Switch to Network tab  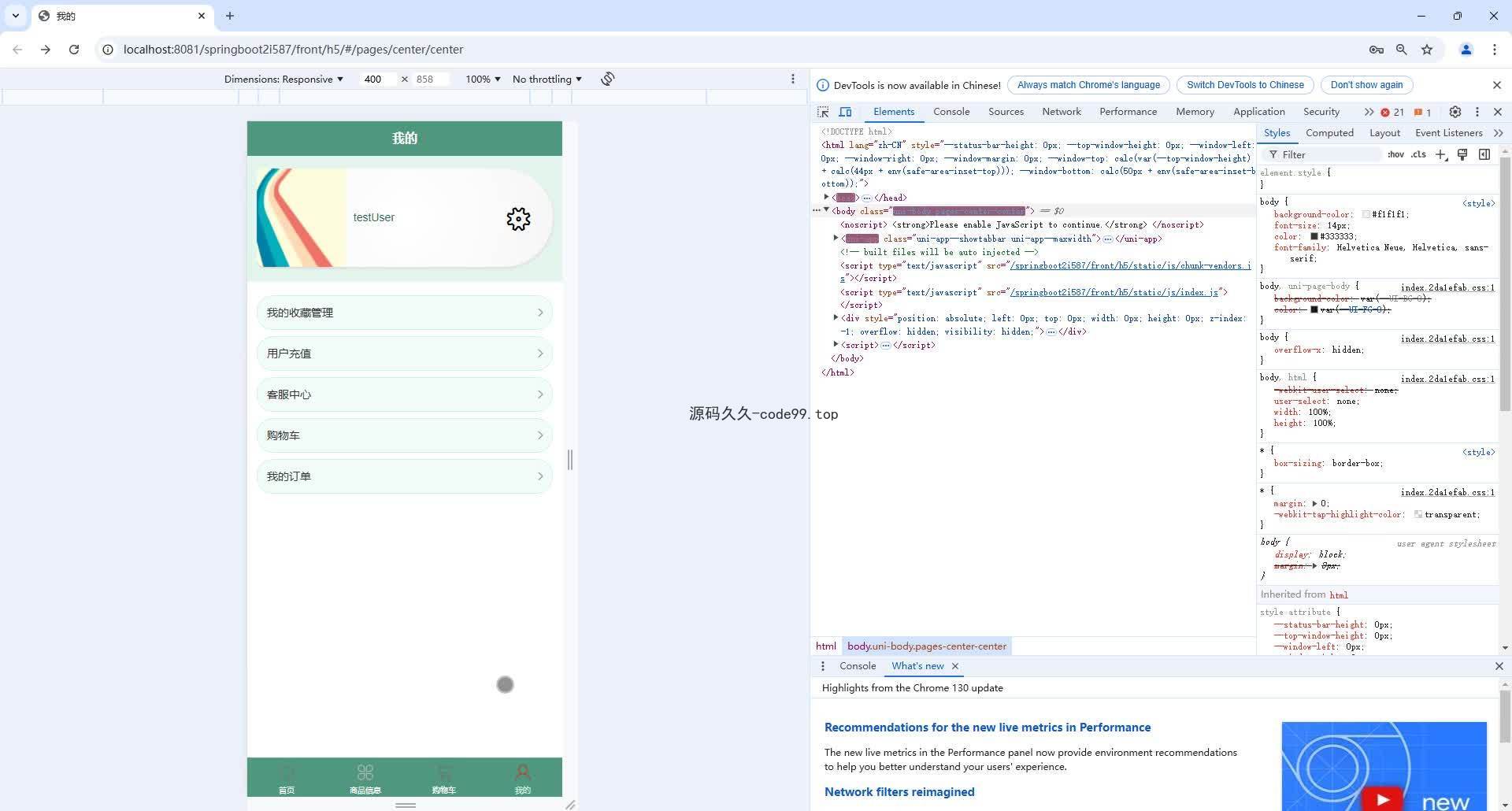point(1062,112)
